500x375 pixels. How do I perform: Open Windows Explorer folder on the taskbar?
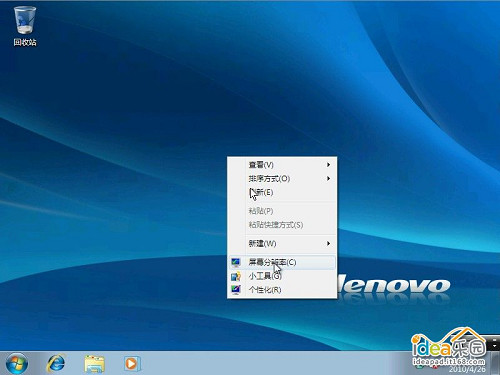94,364
